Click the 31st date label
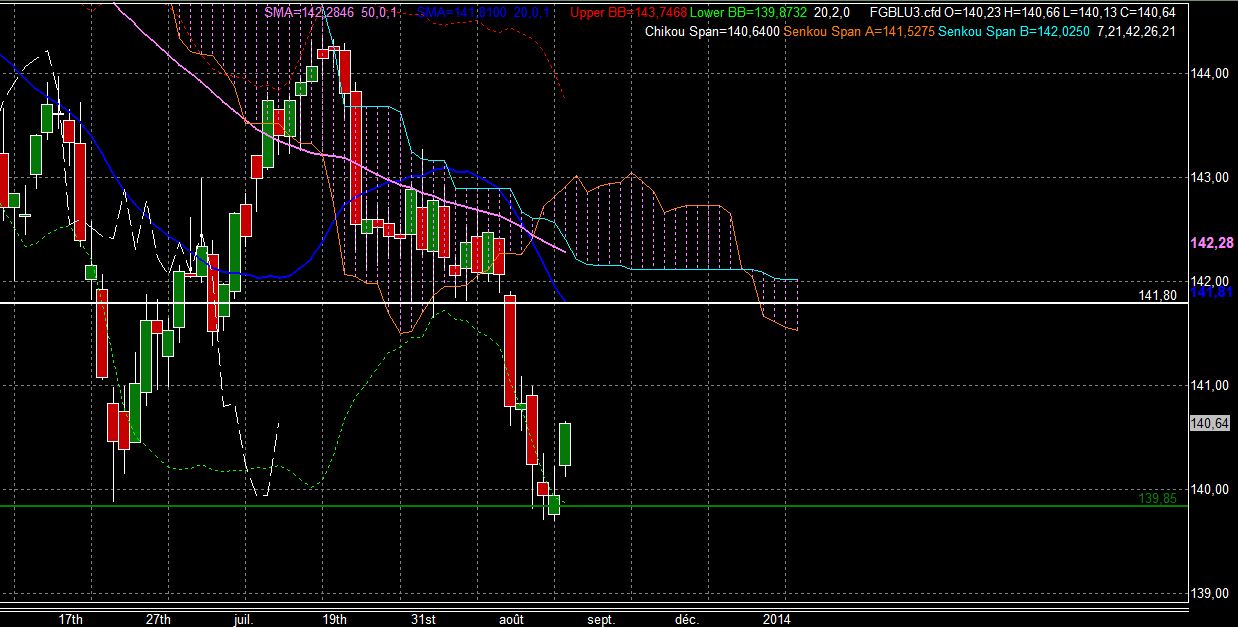This screenshot has height=627, width=1238. coord(424,619)
